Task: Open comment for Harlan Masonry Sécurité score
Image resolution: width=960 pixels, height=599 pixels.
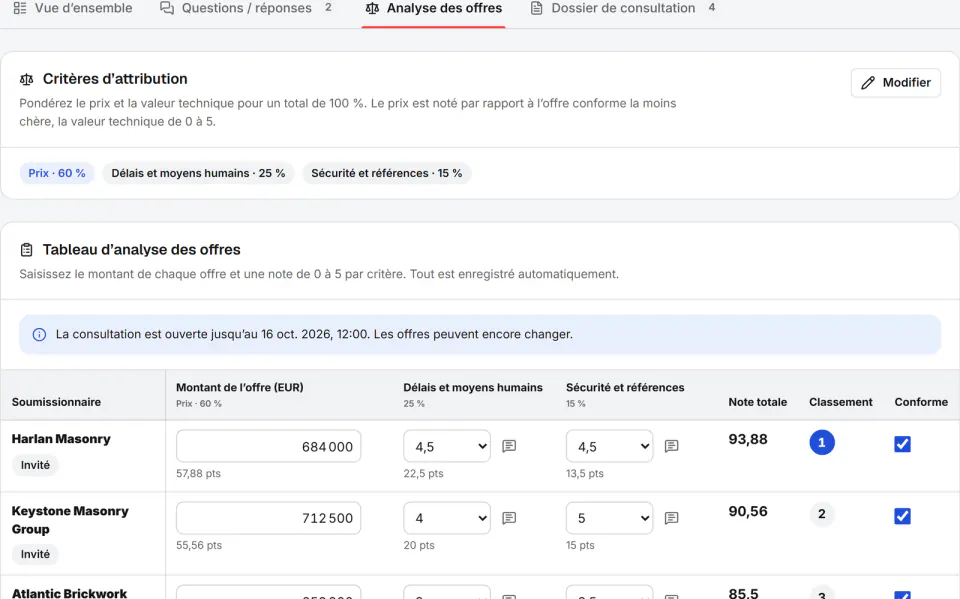Action: pyautogui.click(x=672, y=446)
